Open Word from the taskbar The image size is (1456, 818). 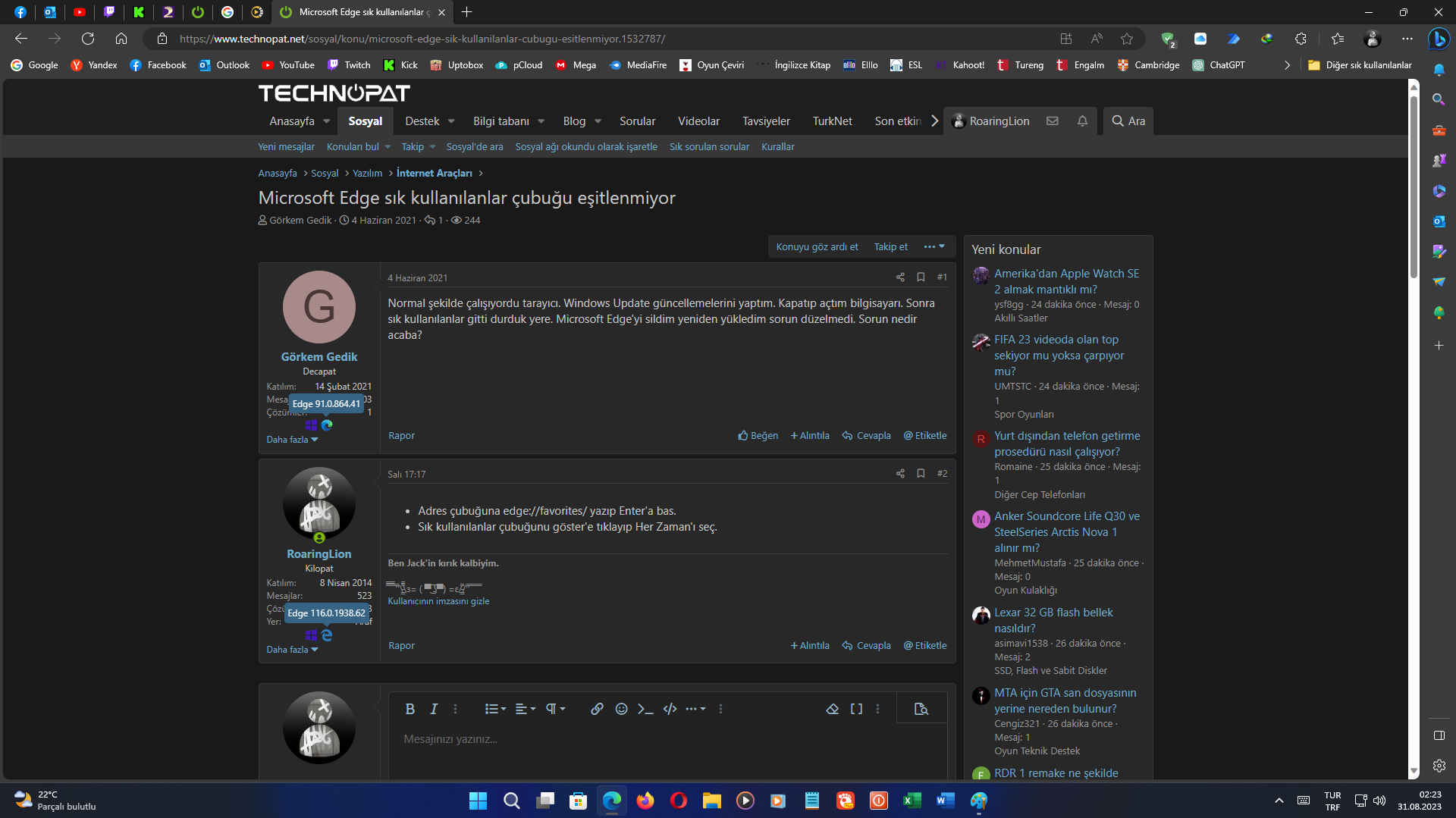(946, 801)
